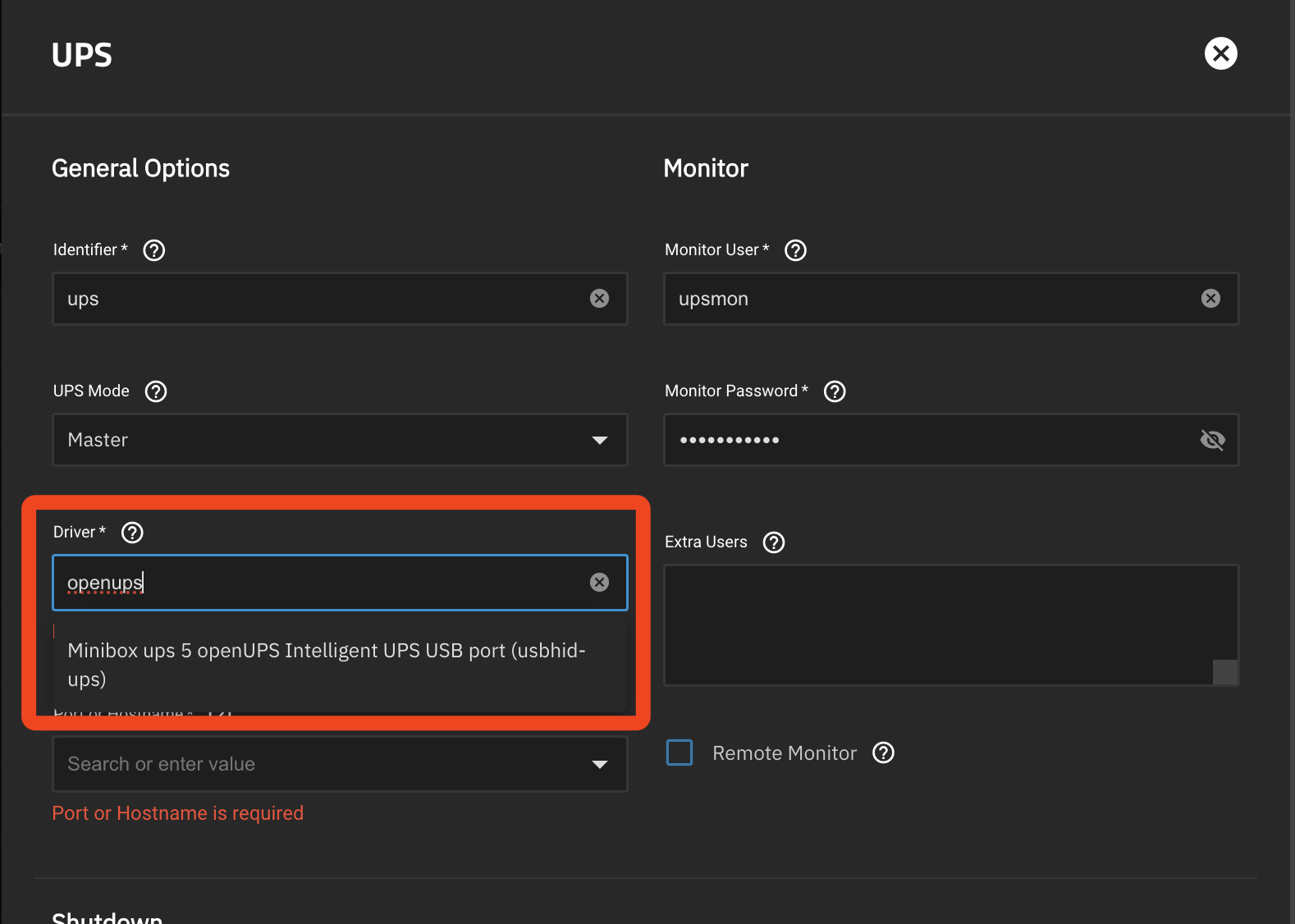Show help for UPS Mode
Viewport: 1295px width, 924px height.
[x=155, y=391]
